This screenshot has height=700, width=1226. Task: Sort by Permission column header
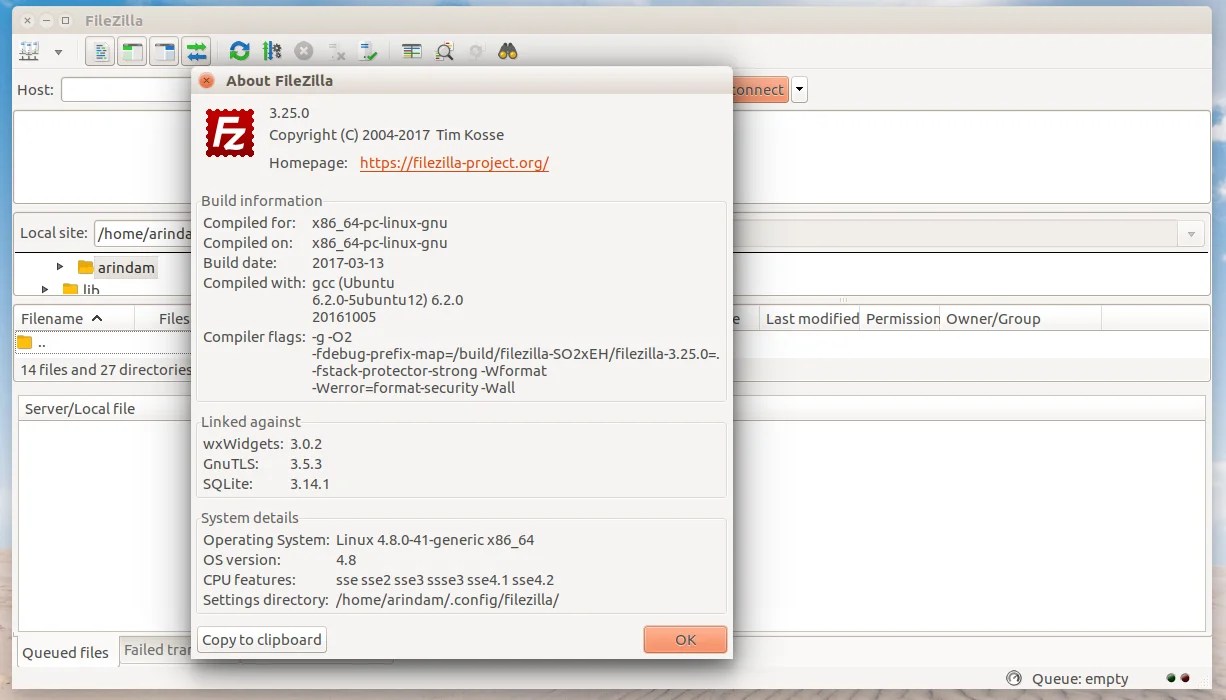tap(901, 318)
